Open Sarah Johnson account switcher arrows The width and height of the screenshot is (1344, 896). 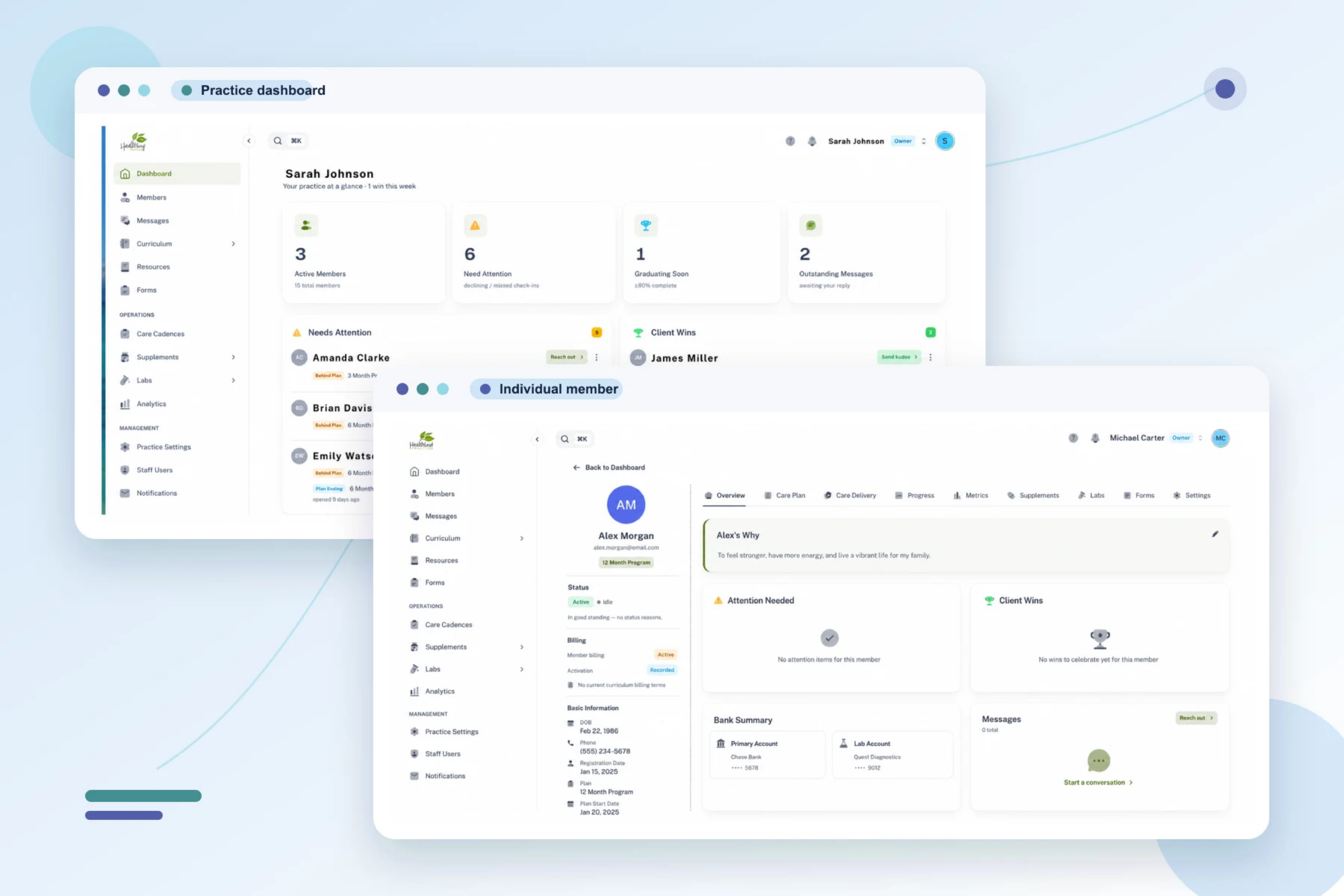(923, 141)
